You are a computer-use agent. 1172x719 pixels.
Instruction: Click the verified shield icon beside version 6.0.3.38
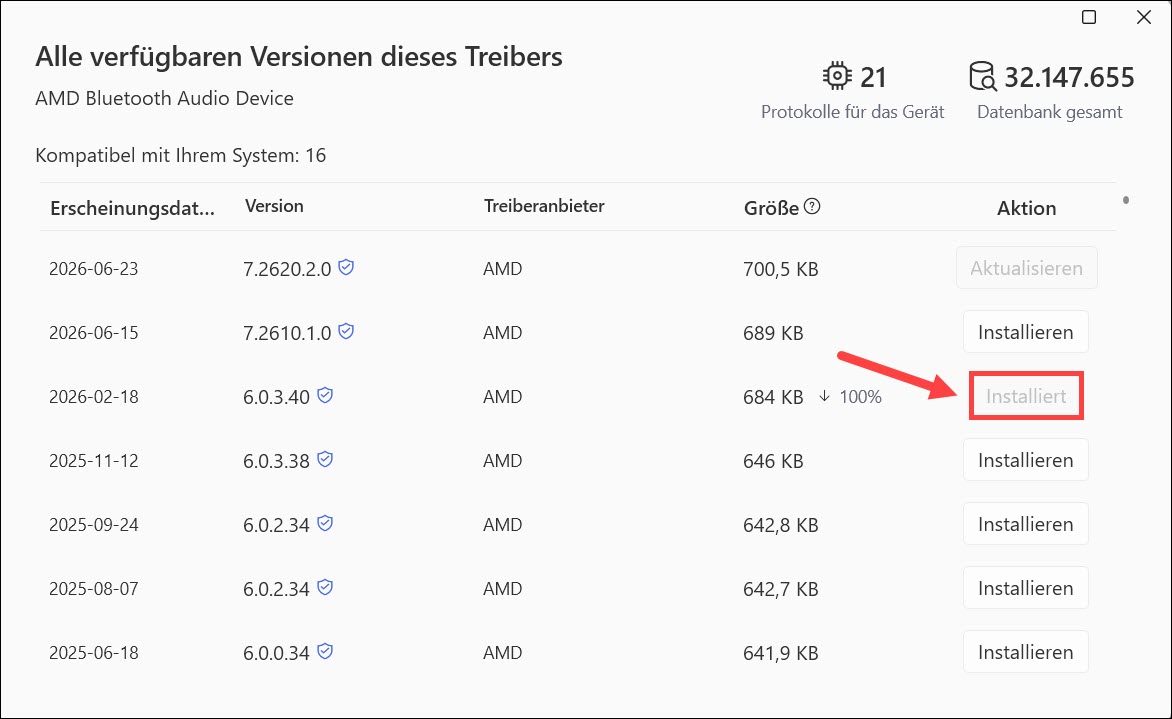(324, 460)
